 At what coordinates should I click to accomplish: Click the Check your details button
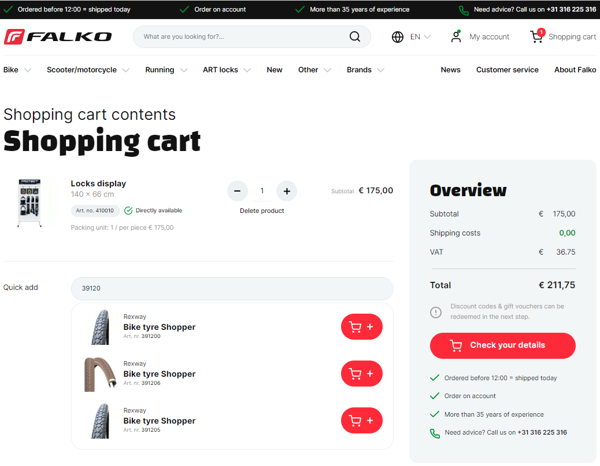502,346
